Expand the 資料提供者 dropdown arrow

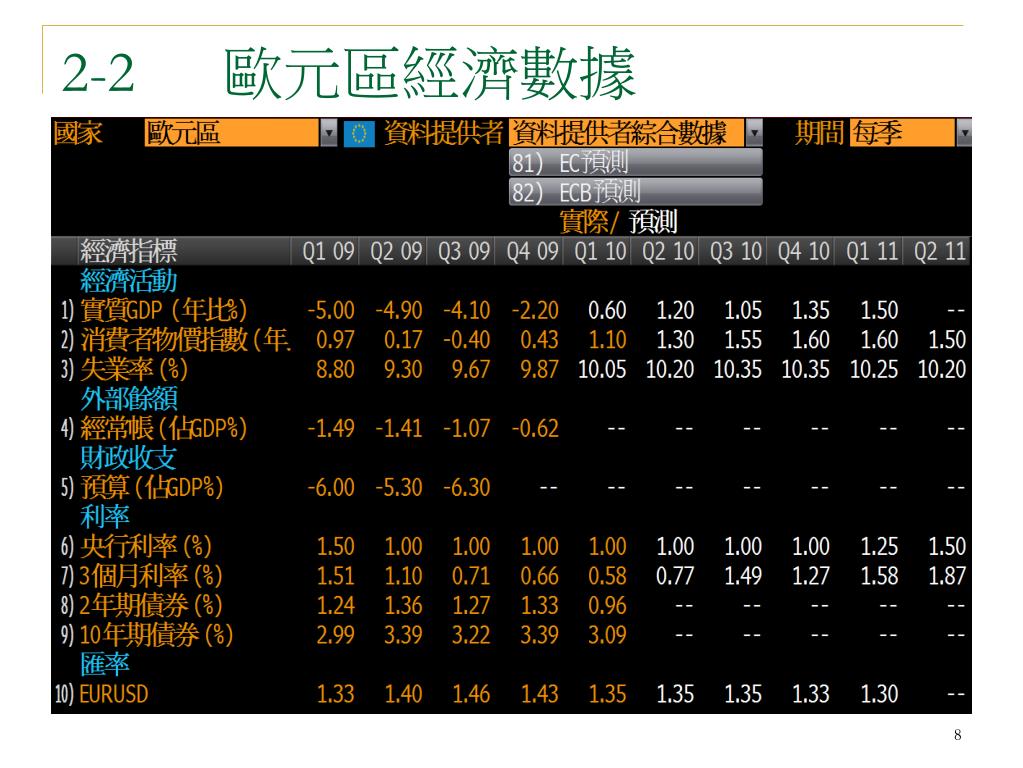(754, 133)
